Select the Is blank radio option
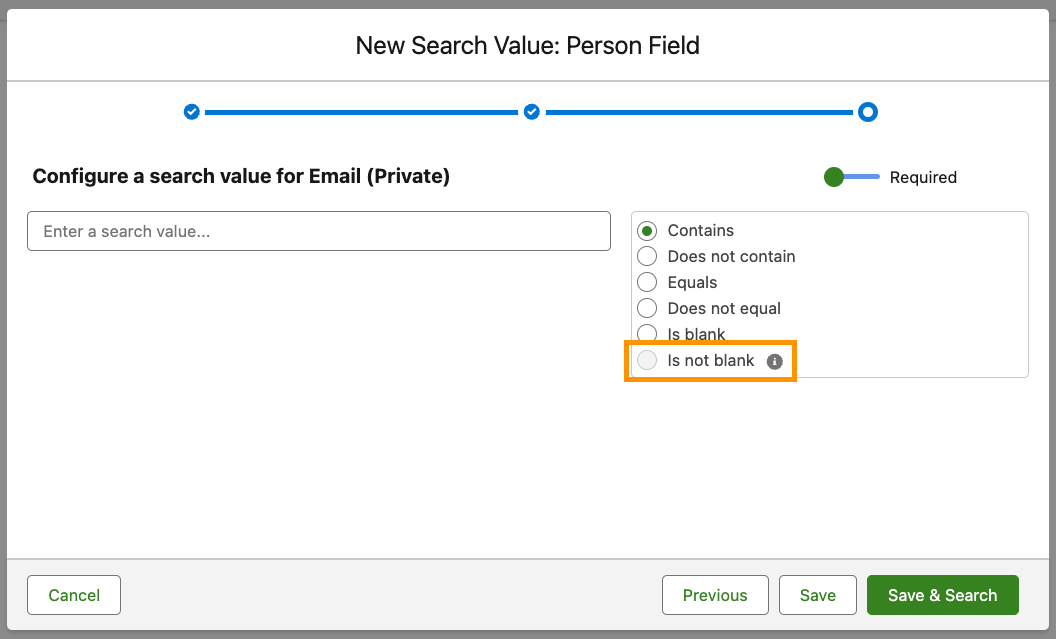This screenshot has width=1056, height=639. 647,335
